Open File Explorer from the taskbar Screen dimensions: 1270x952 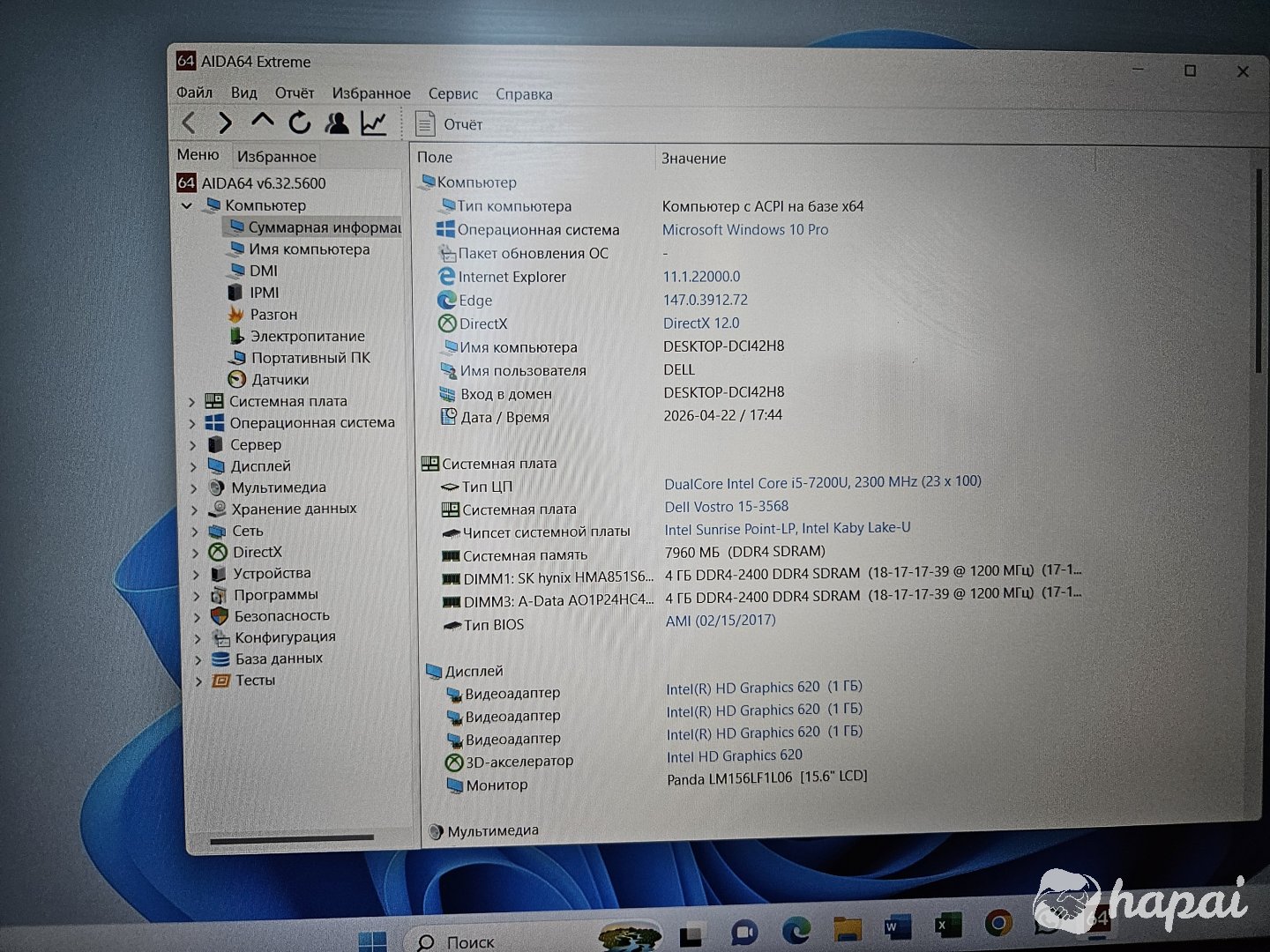[847, 928]
